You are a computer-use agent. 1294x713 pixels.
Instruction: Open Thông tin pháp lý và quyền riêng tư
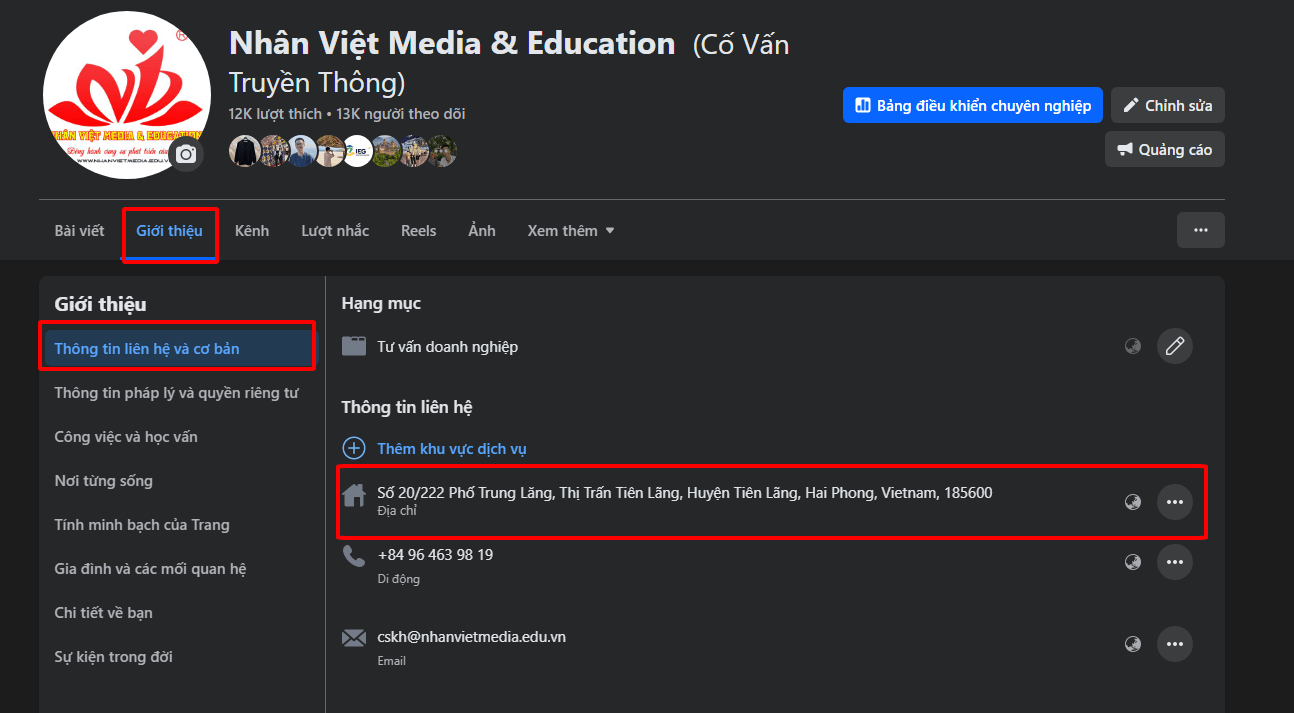pos(178,393)
